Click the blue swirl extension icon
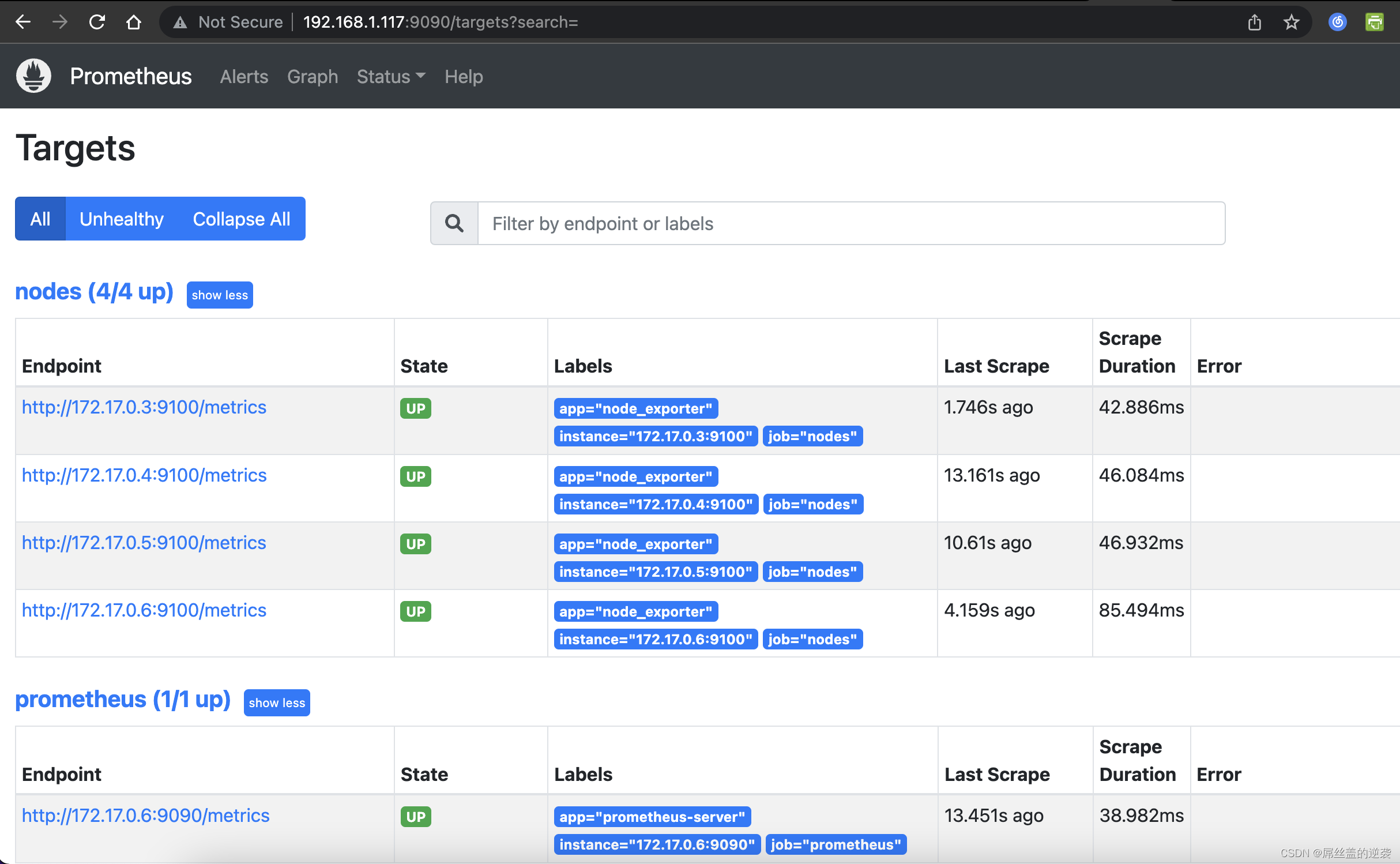The height and width of the screenshot is (864, 1400). [x=1337, y=22]
